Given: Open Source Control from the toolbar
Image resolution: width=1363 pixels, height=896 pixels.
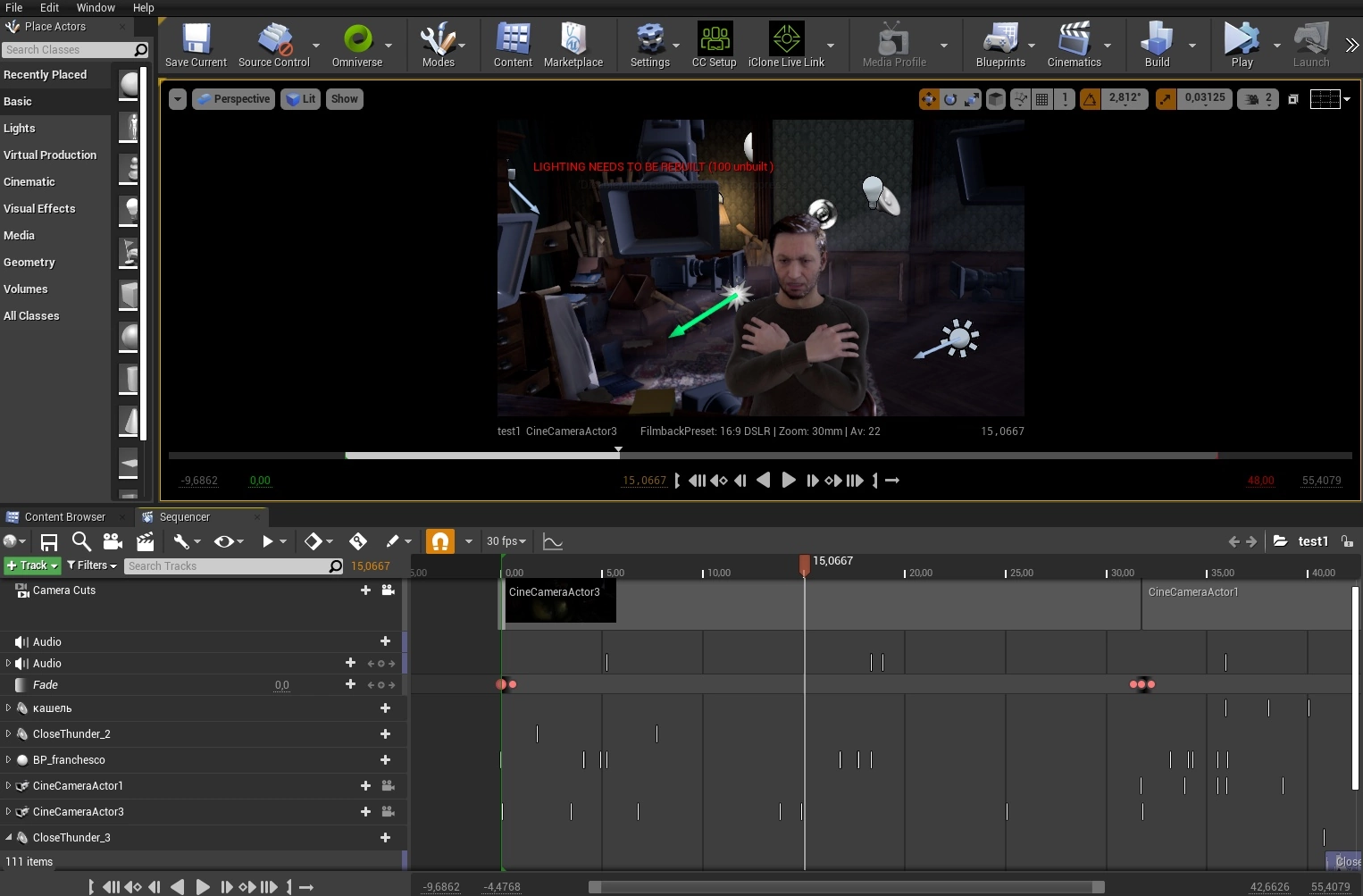Looking at the screenshot, I should 273,45.
